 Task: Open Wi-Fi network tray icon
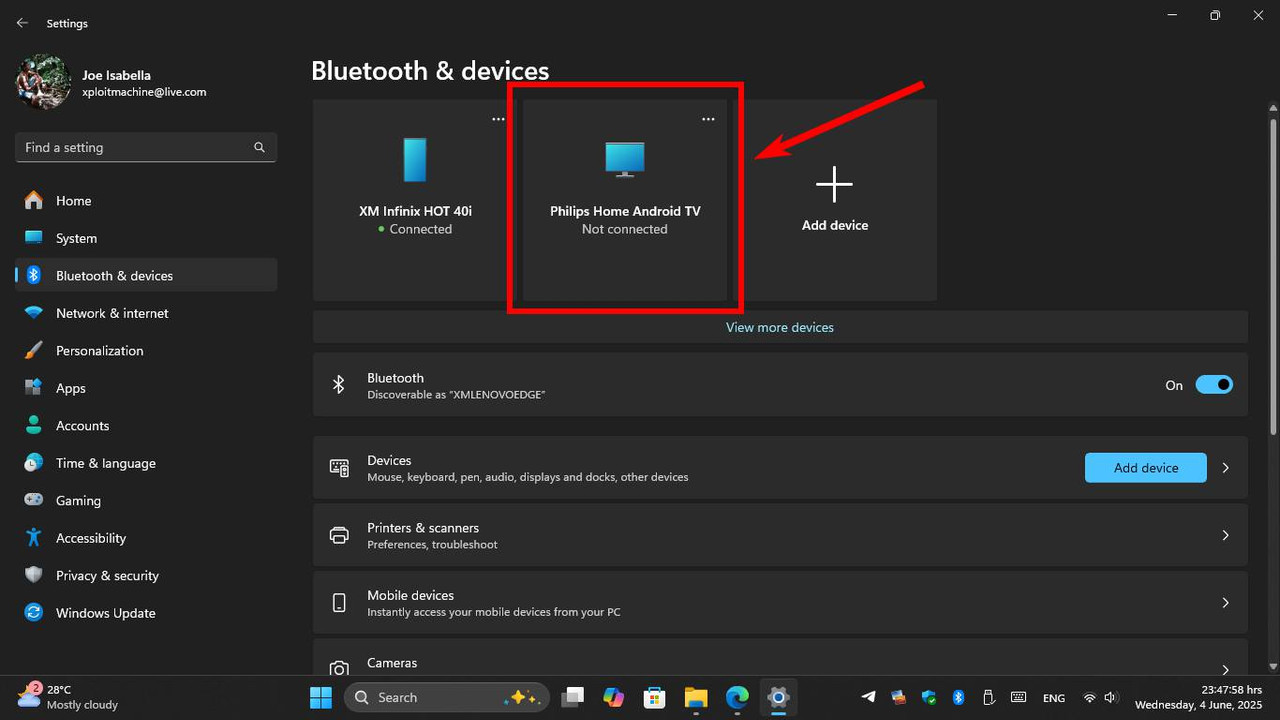[1090, 697]
